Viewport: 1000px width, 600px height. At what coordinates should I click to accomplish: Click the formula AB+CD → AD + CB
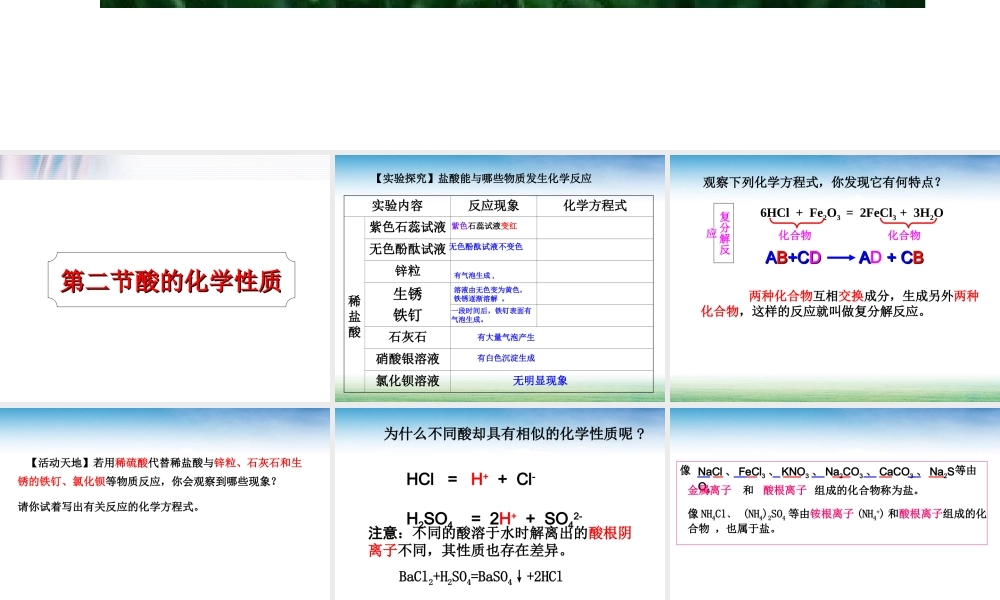[844, 258]
